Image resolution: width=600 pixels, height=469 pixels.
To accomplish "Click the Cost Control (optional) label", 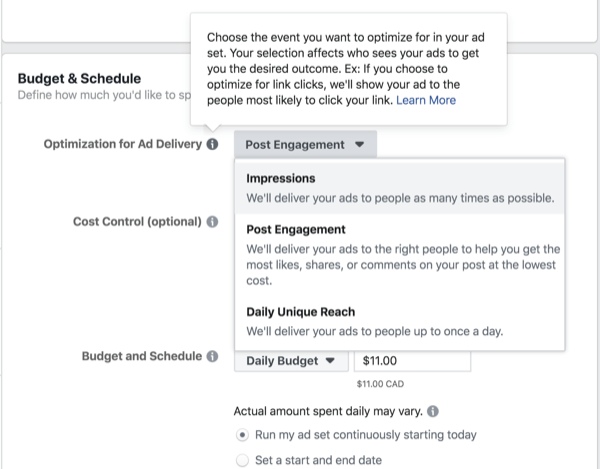I will (x=137, y=221).
